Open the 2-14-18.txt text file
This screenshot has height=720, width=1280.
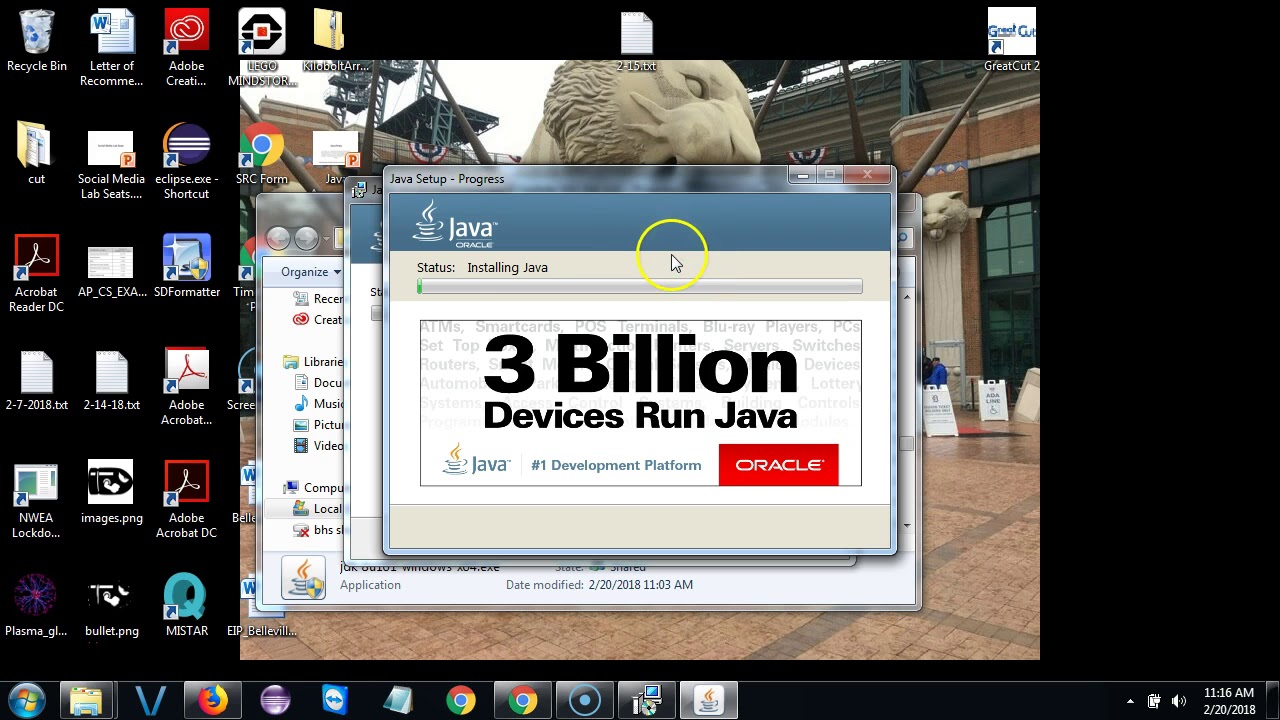coord(111,380)
